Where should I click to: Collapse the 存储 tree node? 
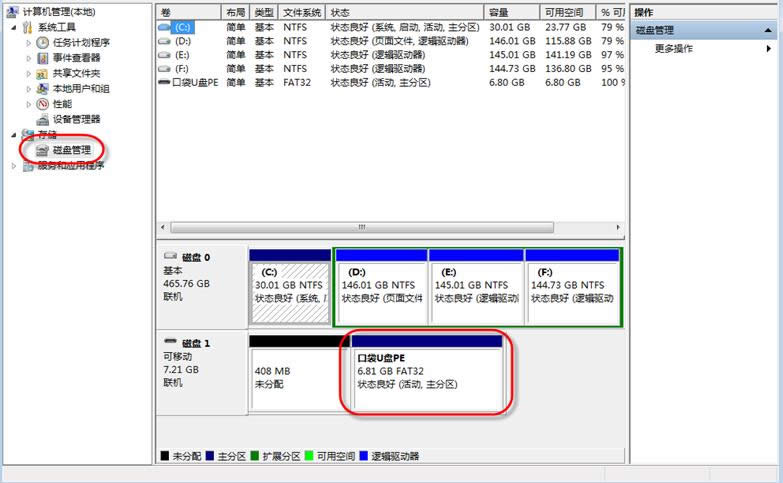tap(13, 134)
